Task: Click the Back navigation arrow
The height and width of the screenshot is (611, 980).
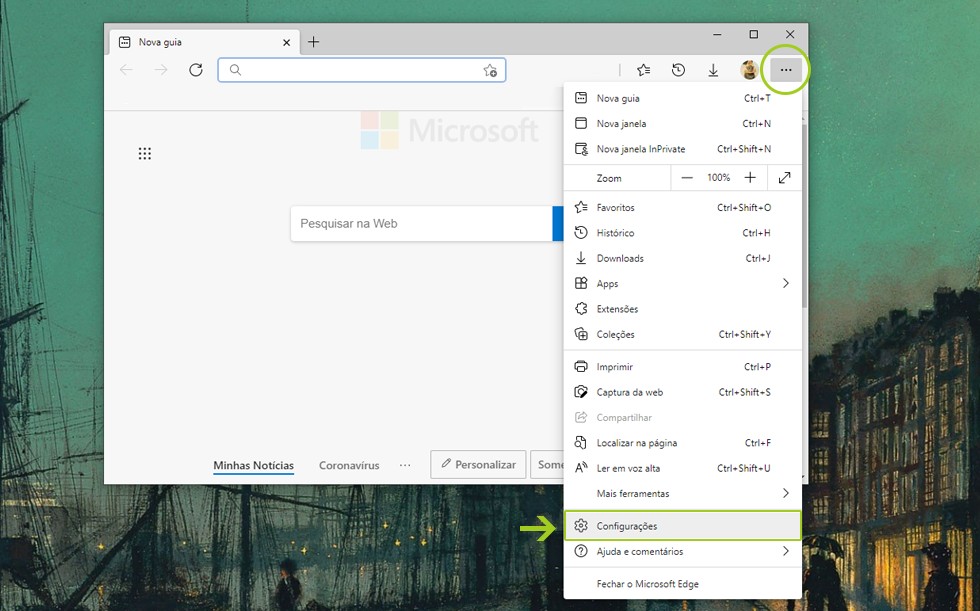Action: coord(126,70)
